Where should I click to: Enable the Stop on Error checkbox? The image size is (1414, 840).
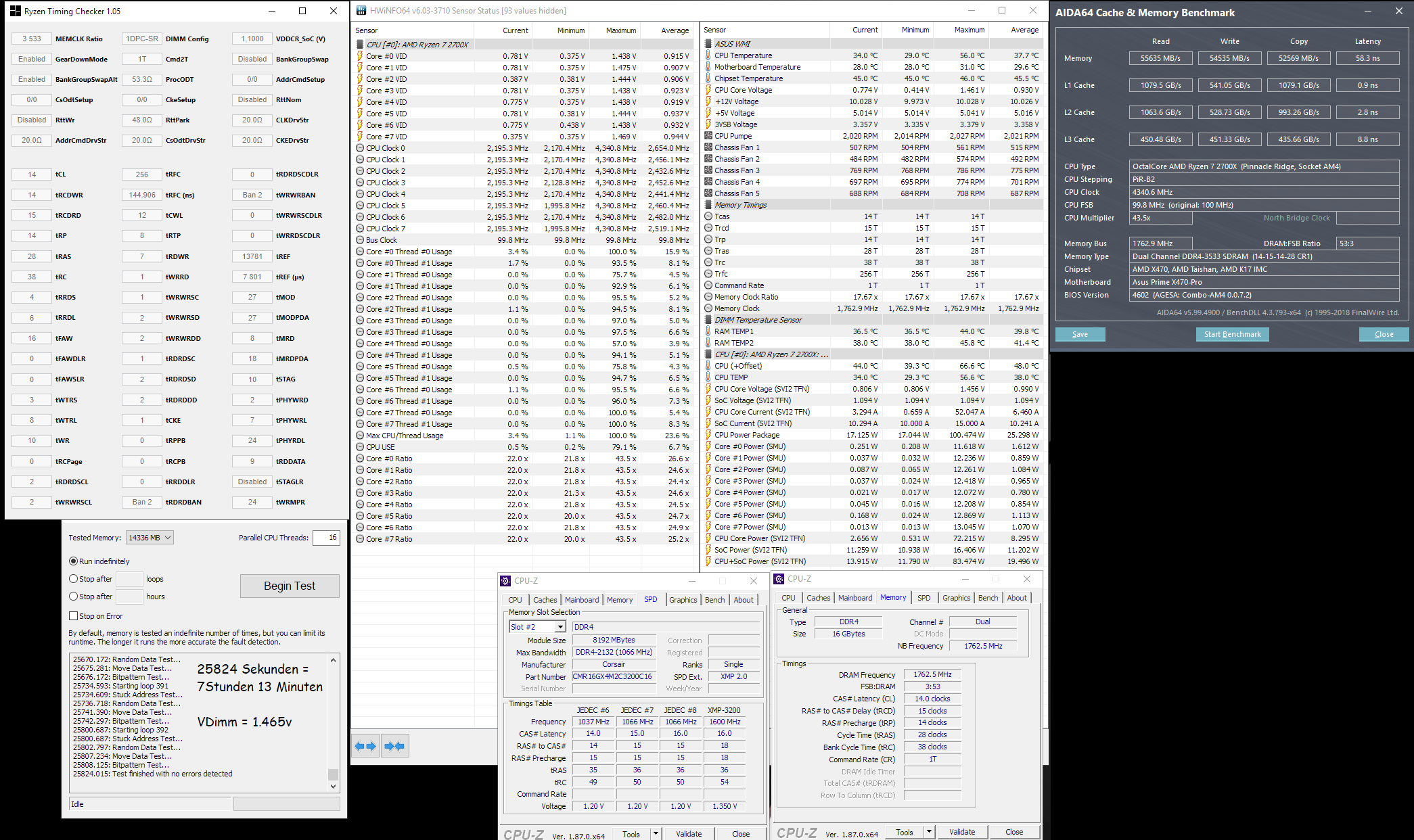tap(73, 616)
